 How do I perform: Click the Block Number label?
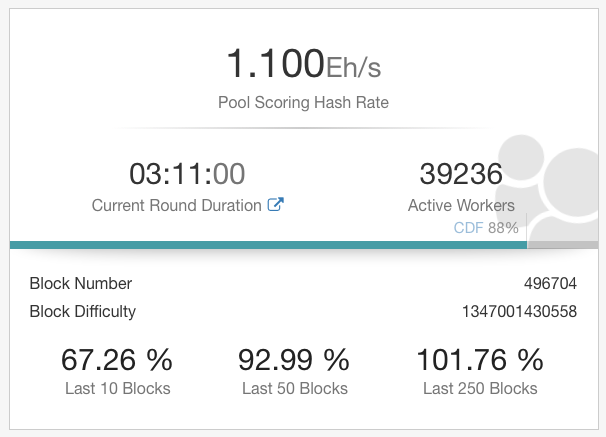coord(81,283)
